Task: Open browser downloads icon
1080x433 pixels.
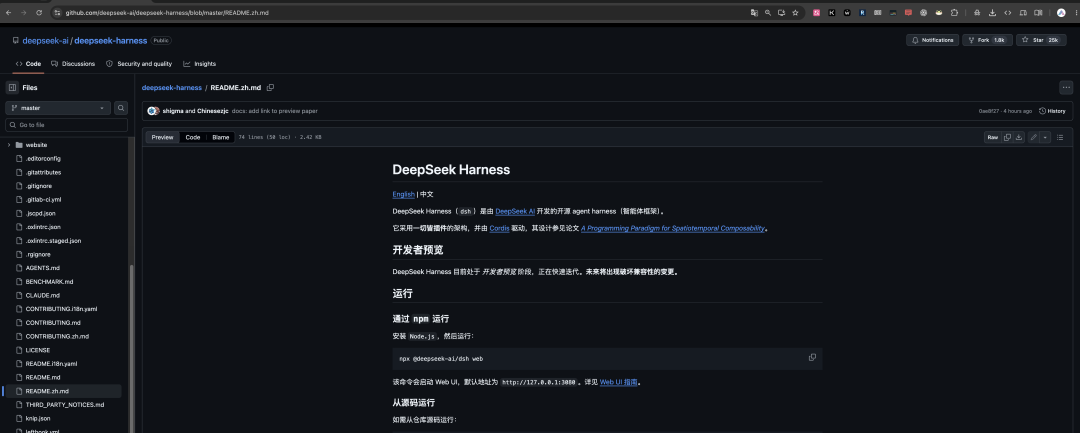Action: [993, 12]
